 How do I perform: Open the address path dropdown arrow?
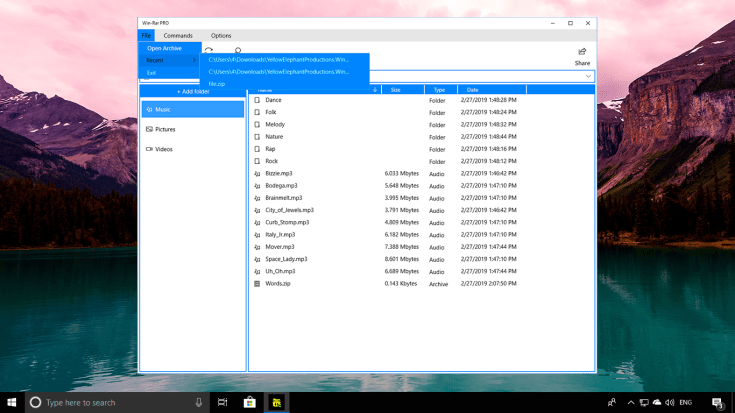point(588,76)
